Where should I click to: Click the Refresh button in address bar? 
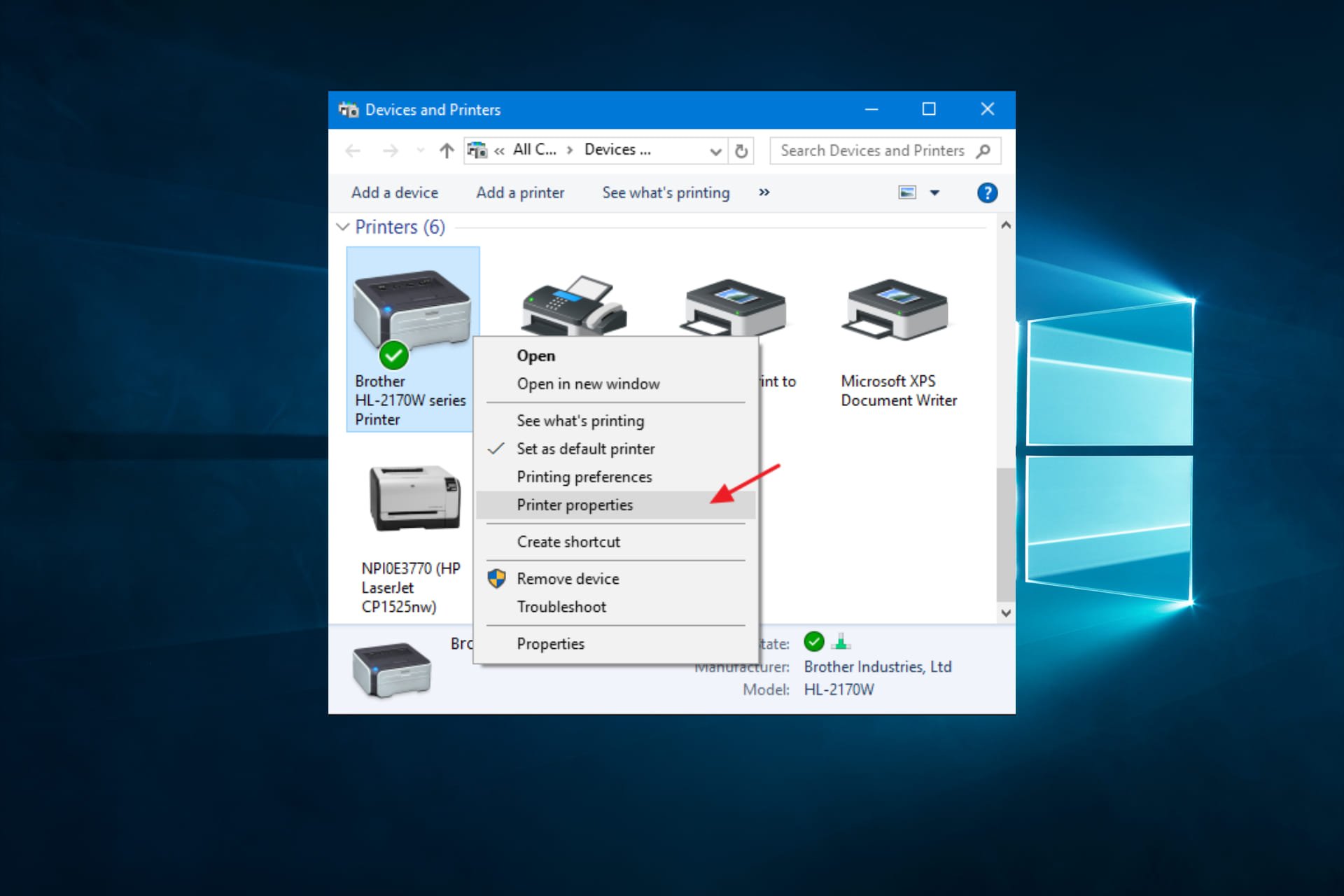tap(741, 150)
